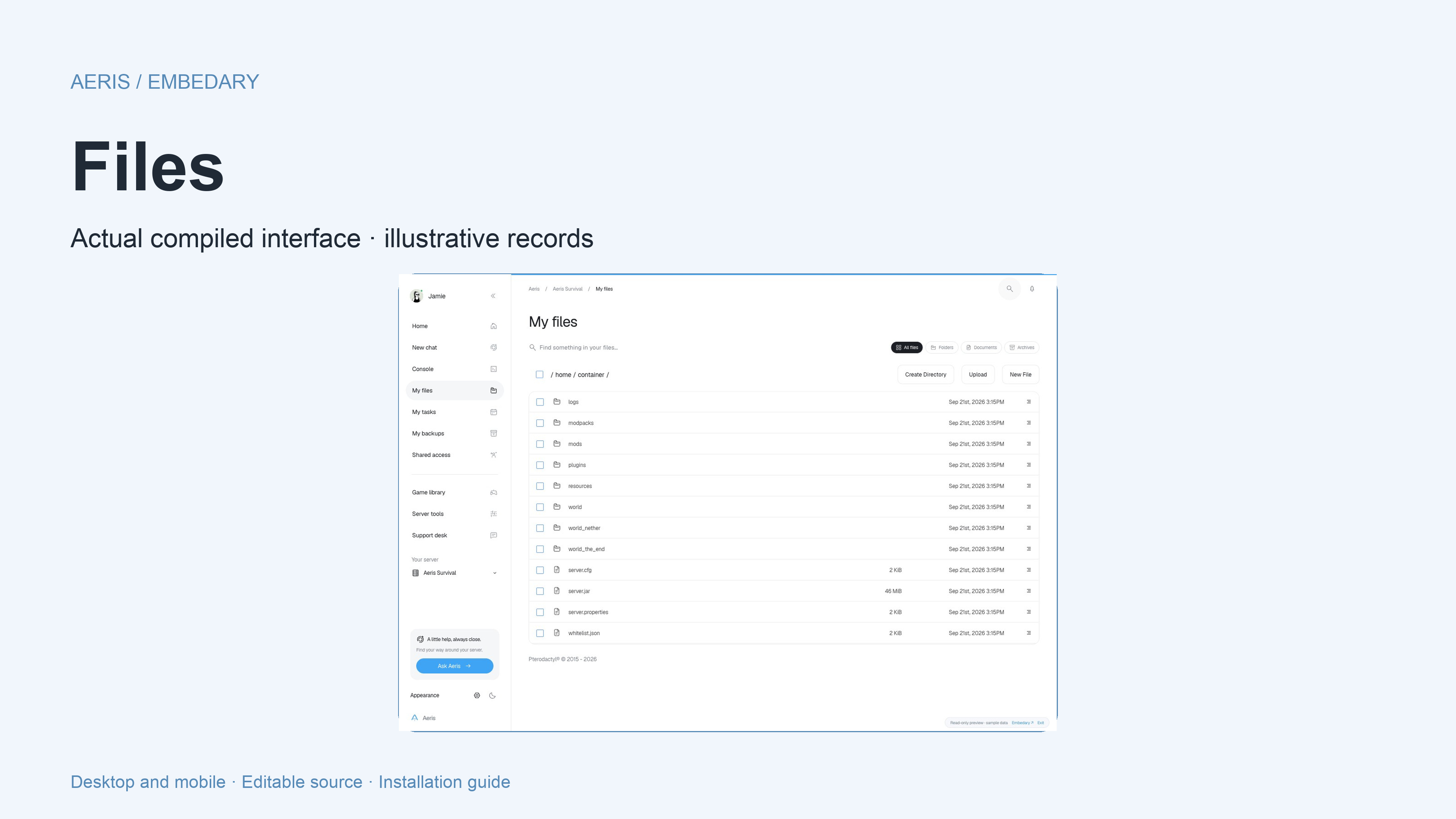Open Jamie's profile avatar
1456x819 pixels.
(x=417, y=296)
